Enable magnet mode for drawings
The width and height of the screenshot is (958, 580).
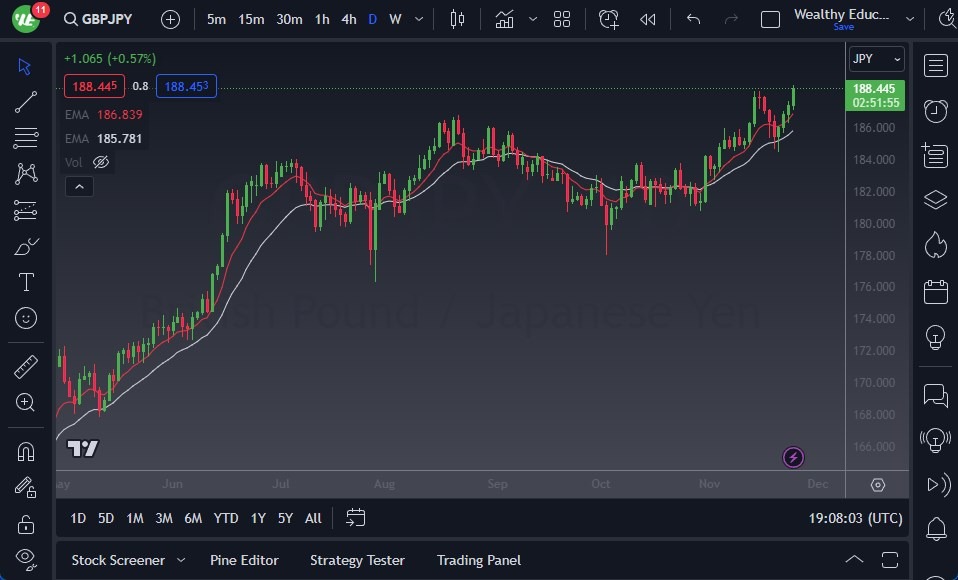25,451
